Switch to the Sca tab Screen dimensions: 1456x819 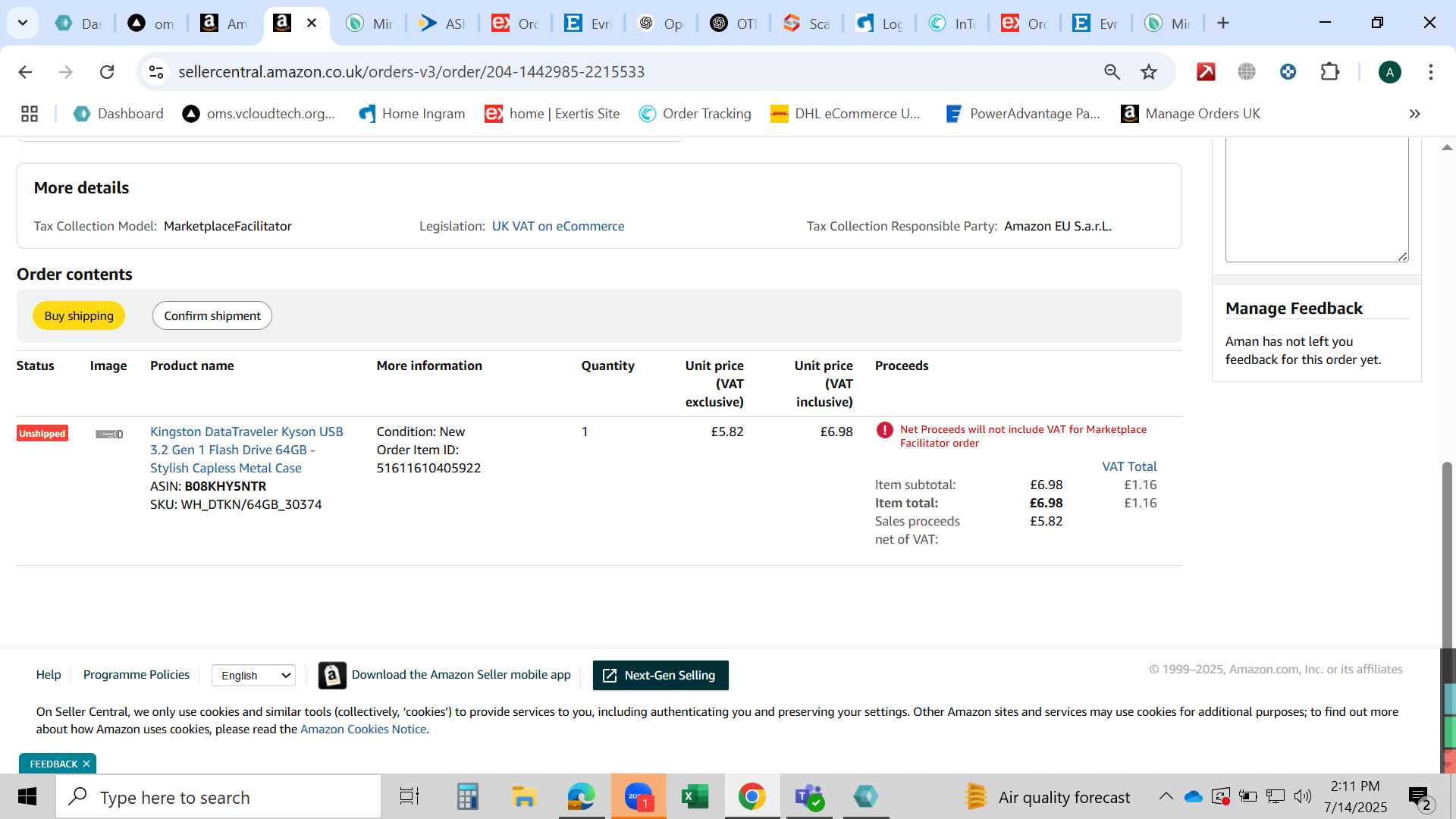pyautogui.click(x=806, y=24)
